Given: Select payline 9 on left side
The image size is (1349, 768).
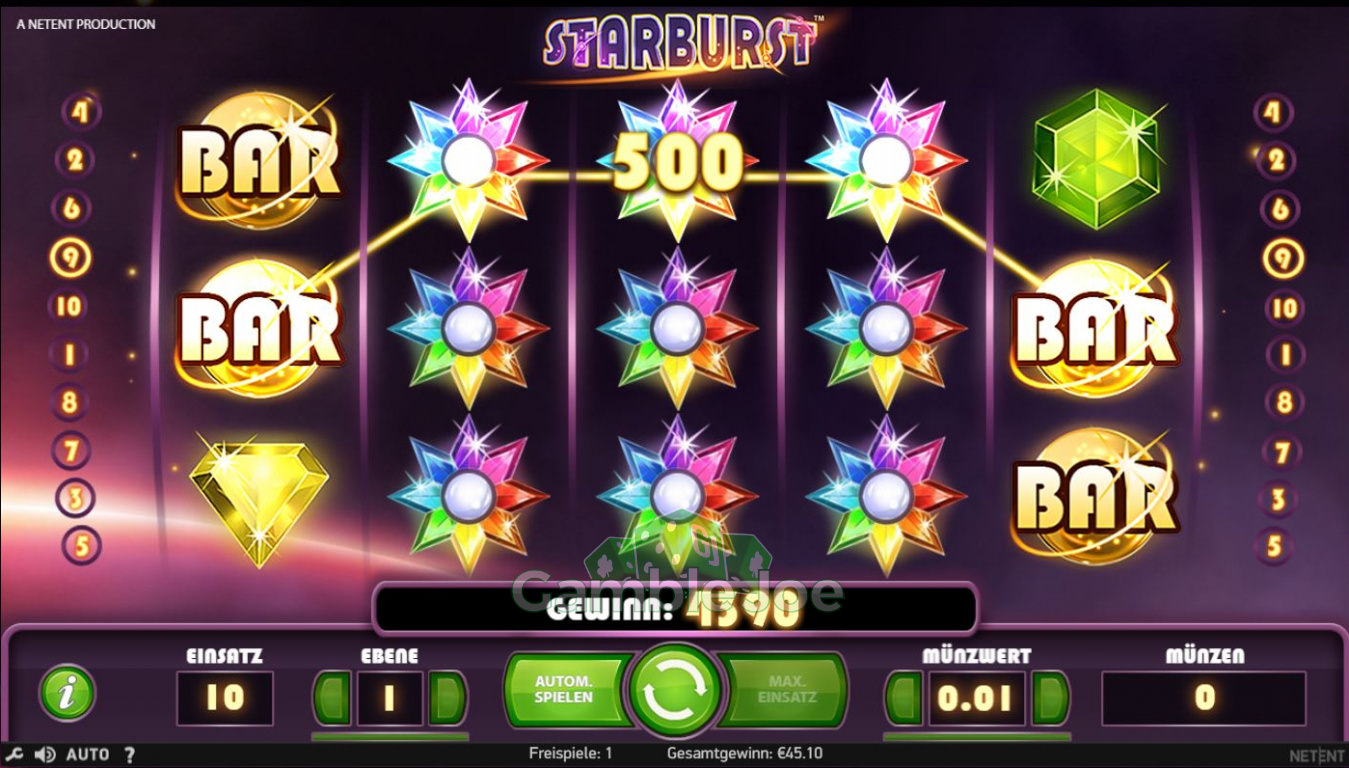Looking at the screenshot, I should pos(70,258).
